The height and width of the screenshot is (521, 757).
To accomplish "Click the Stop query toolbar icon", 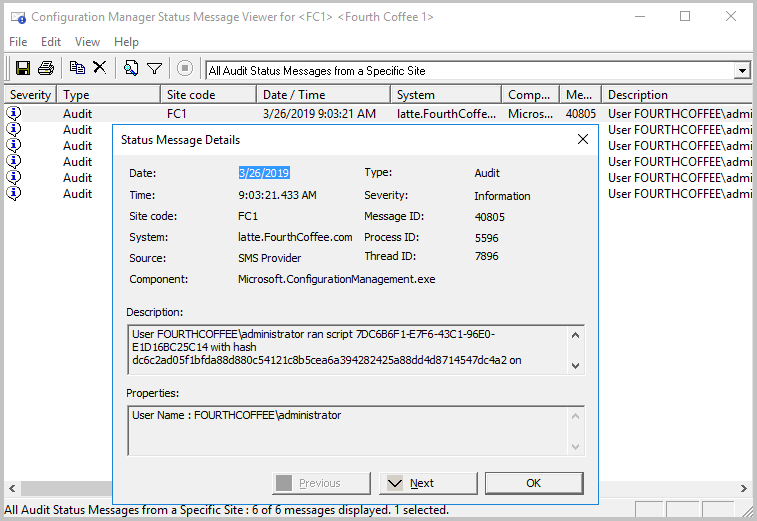I will [185, 68].
